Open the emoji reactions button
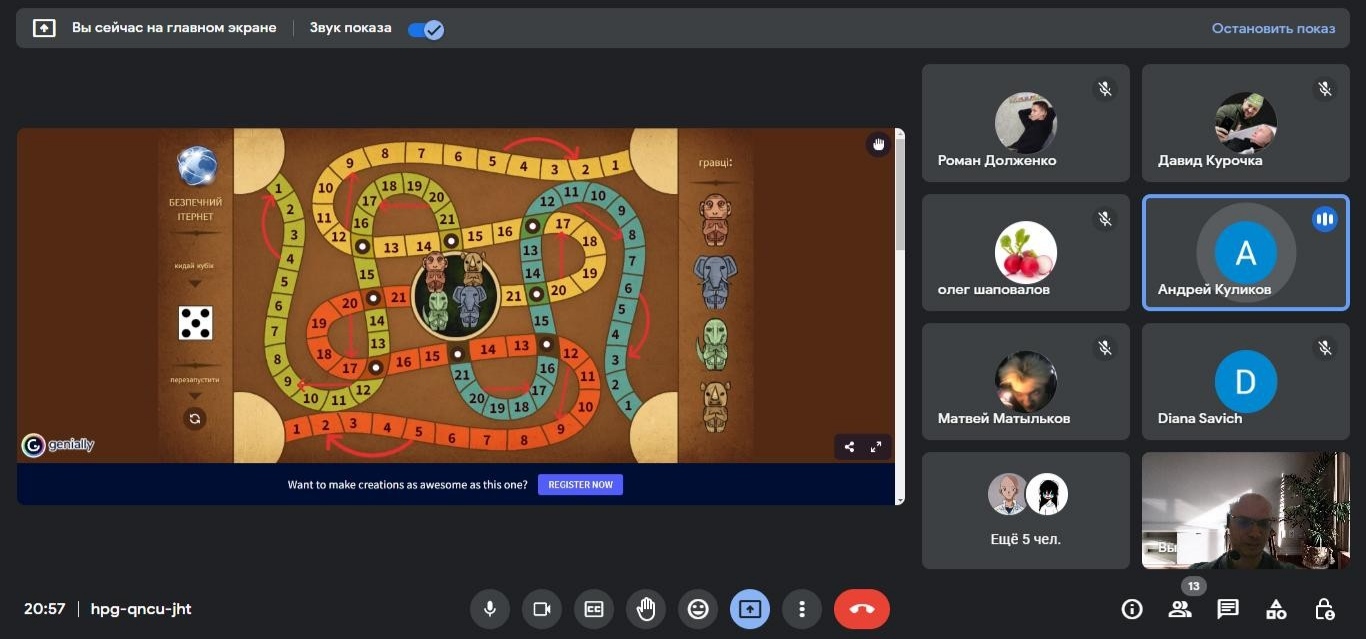This screenshot has width=1366, height=639. point(698,608)
